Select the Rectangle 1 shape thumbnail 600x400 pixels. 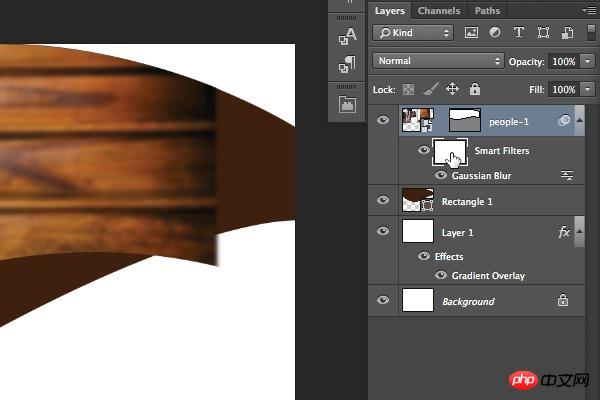[x=418, y=200]
